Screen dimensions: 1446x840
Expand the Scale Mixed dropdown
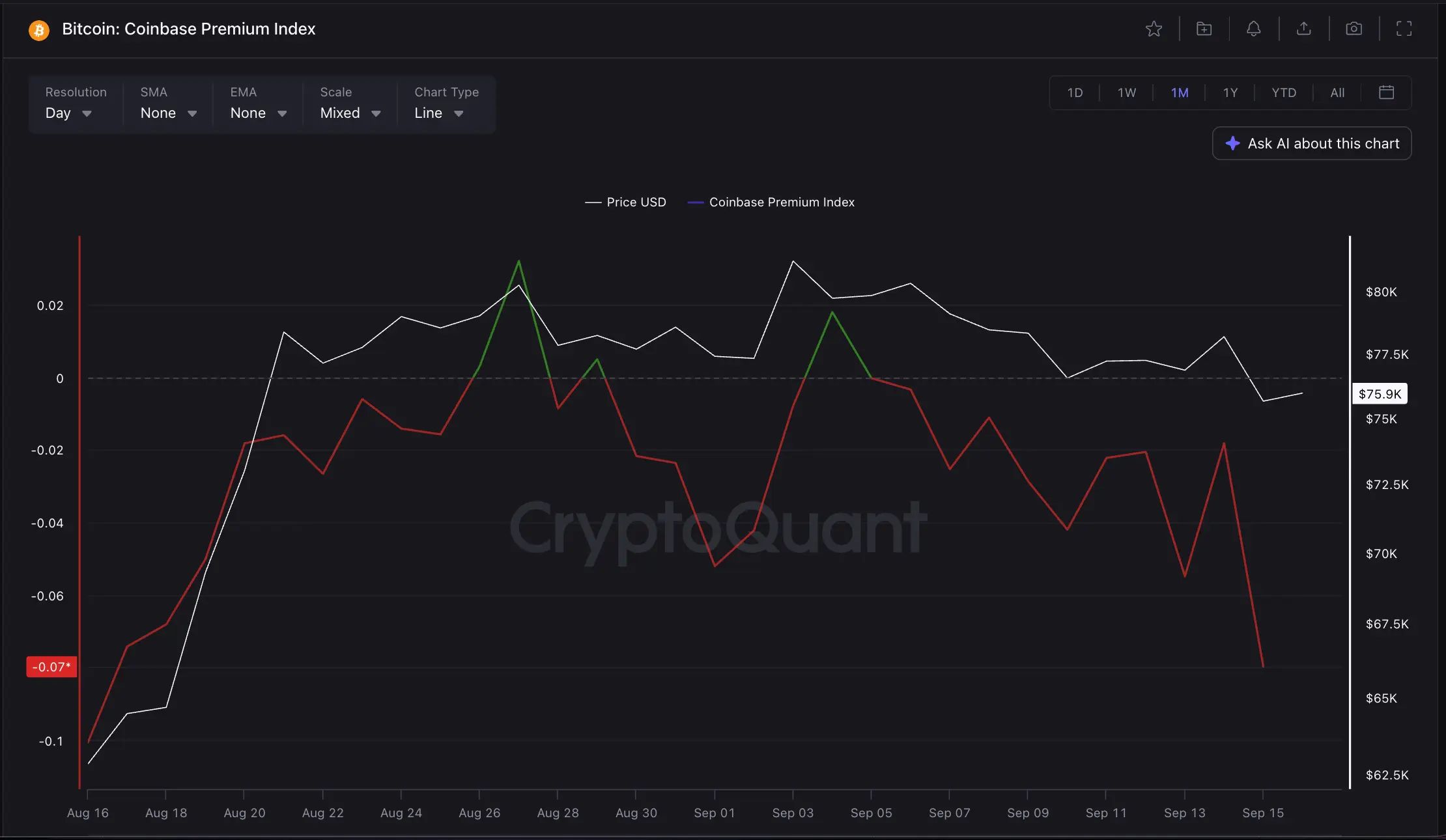pos(350,104)
